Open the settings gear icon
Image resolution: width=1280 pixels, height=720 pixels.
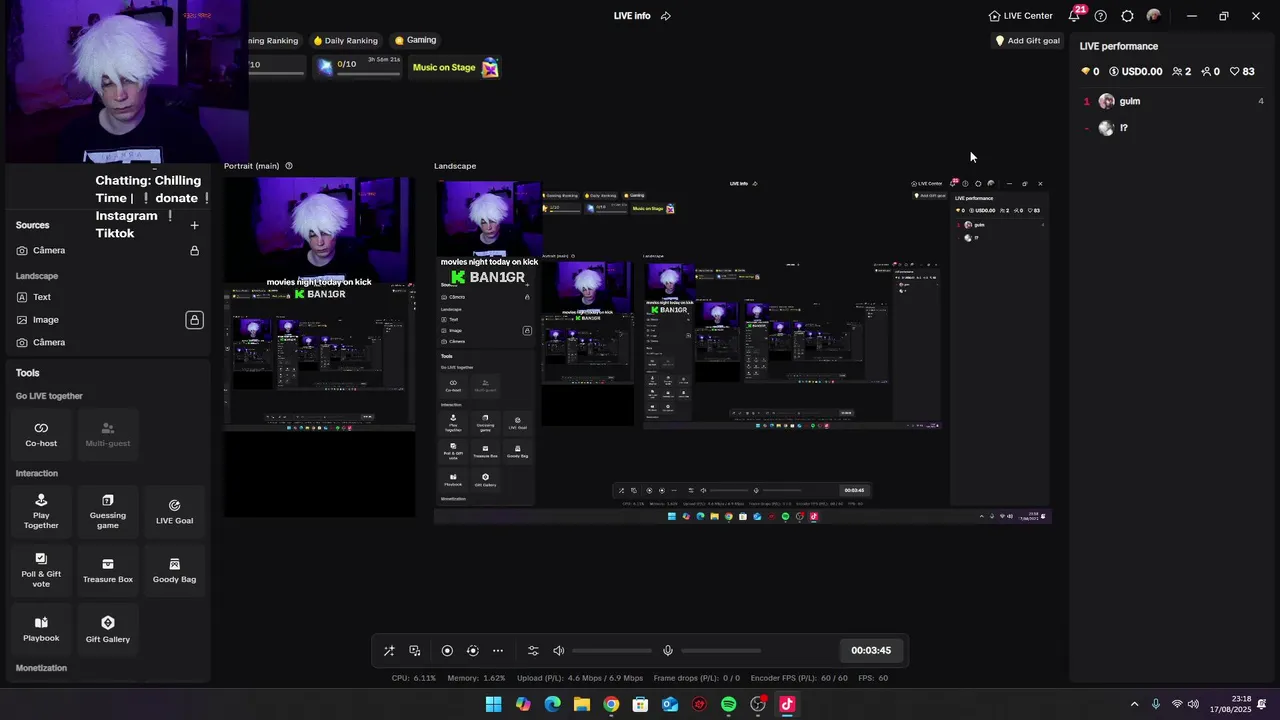click(x=1127, y=16)
